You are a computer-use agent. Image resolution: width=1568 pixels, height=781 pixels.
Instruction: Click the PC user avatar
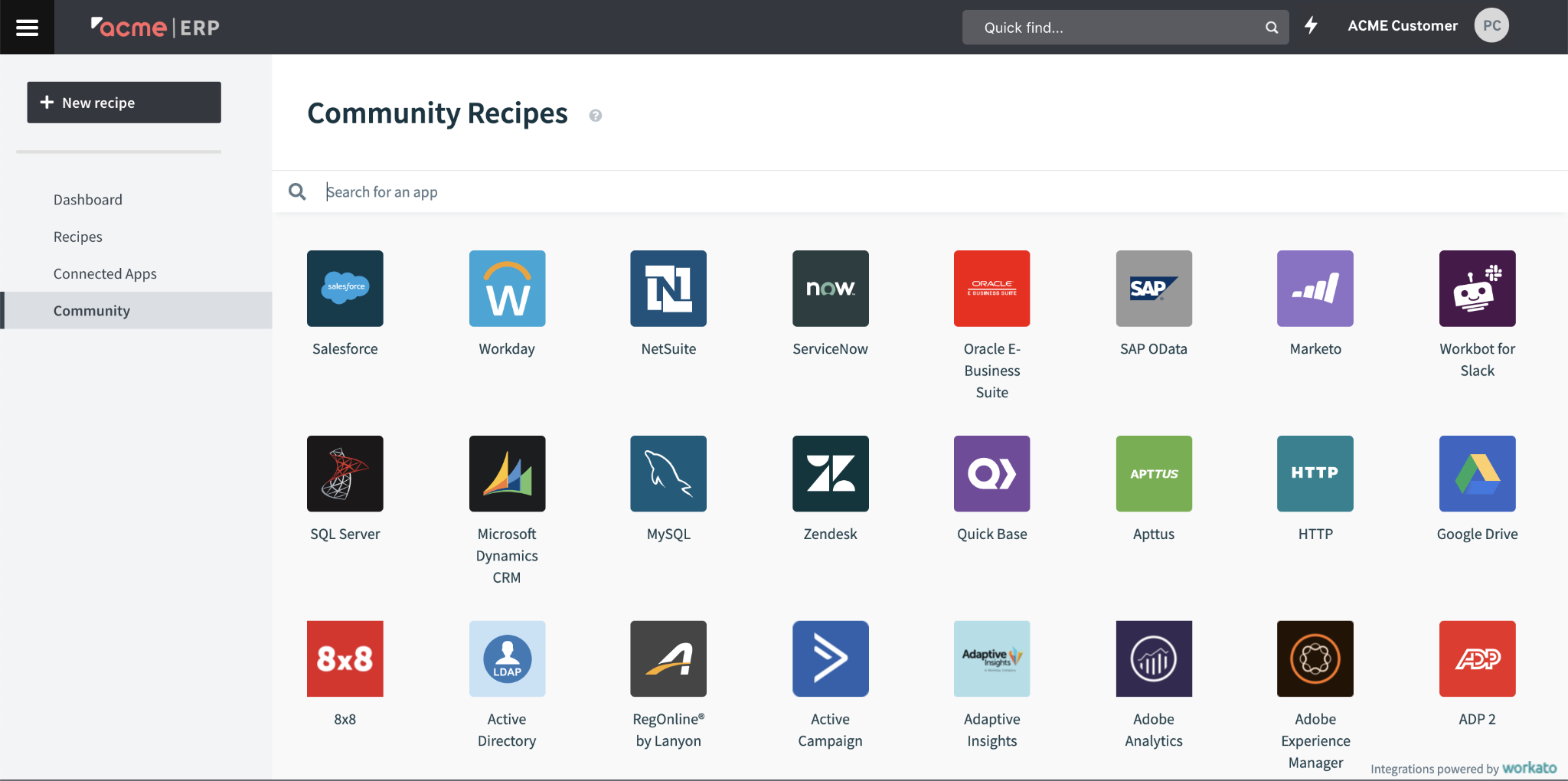point(1491,25)
